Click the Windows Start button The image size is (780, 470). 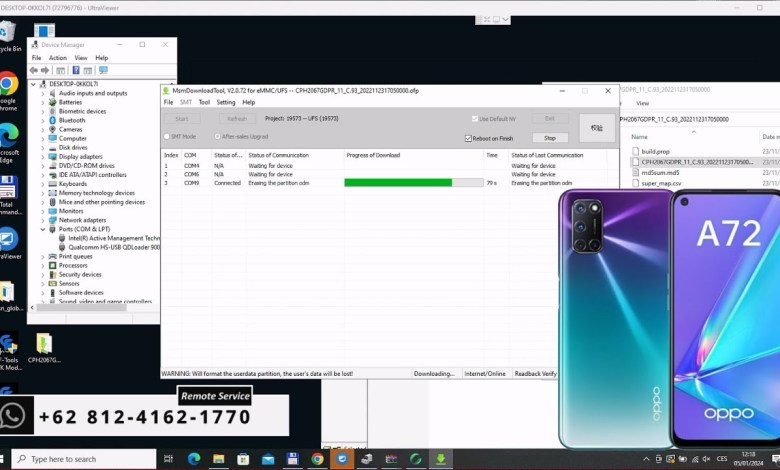11,459
